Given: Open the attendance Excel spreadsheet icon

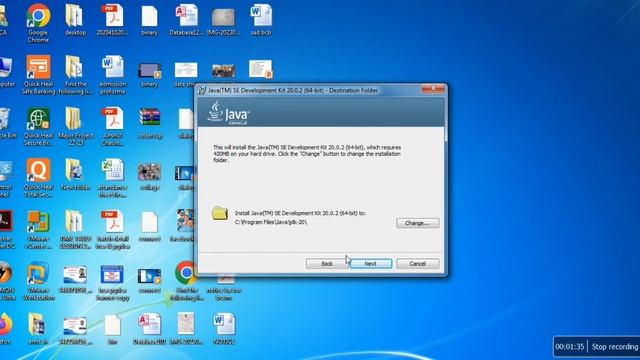Looking at the screenshot, I should pos(113,178).
